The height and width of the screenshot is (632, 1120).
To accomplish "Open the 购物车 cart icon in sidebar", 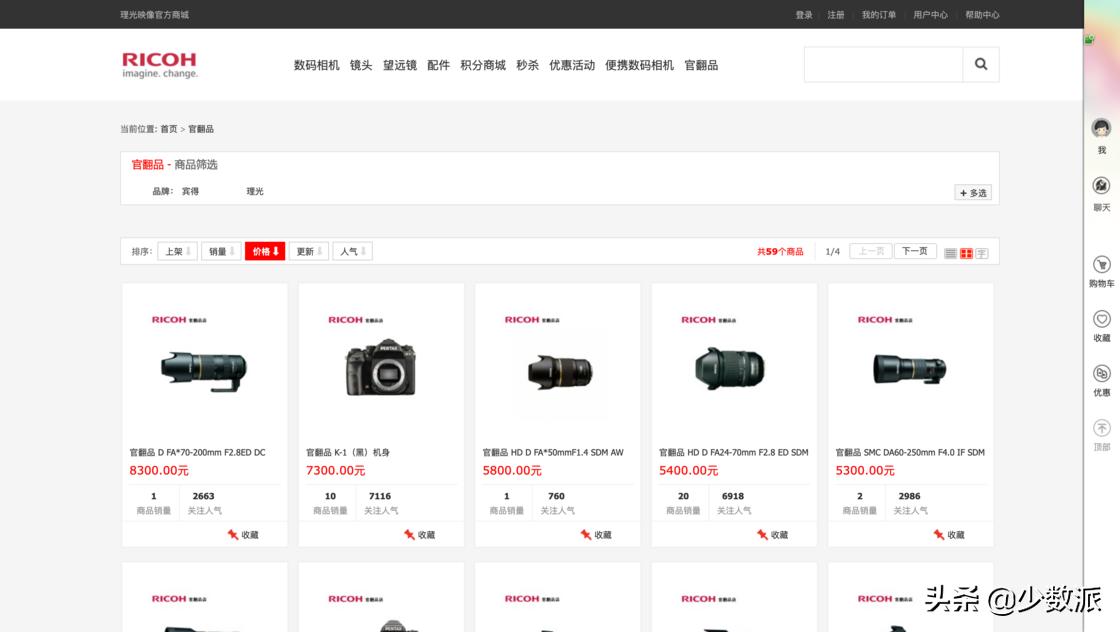I will coord(1101,264).
